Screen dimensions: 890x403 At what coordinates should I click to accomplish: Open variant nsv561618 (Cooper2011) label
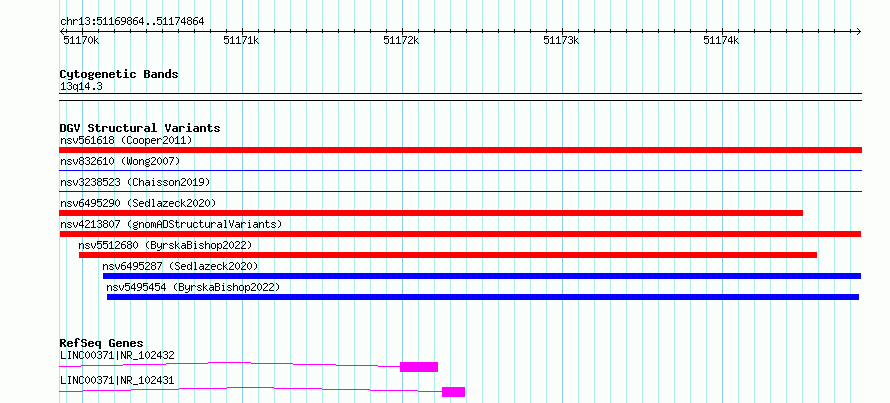coord(126,140)
